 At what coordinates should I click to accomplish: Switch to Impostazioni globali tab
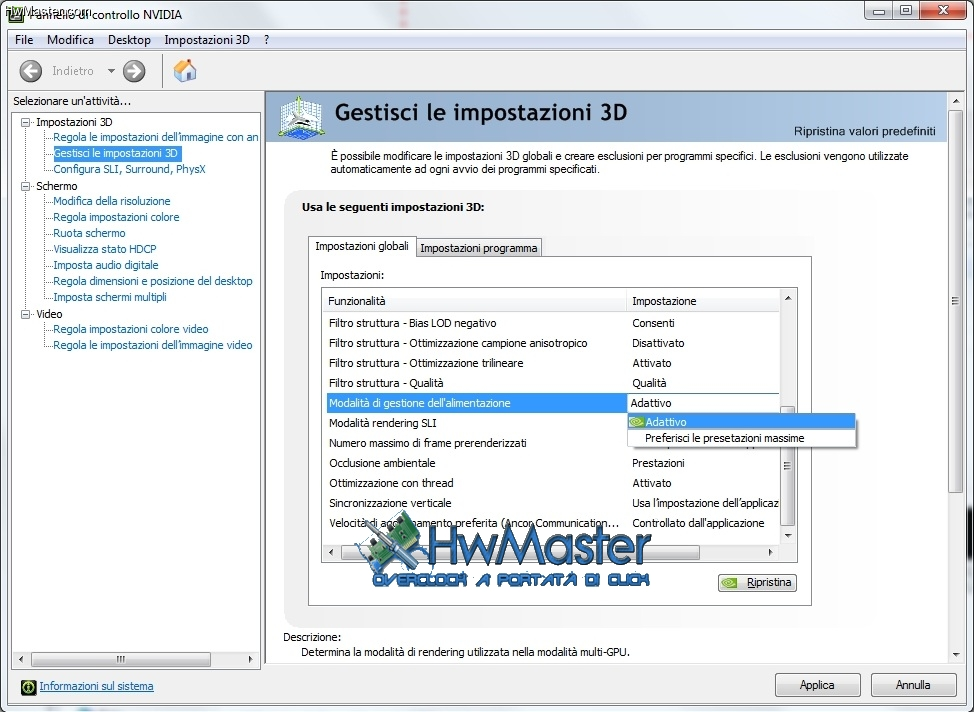pos(362,246)
